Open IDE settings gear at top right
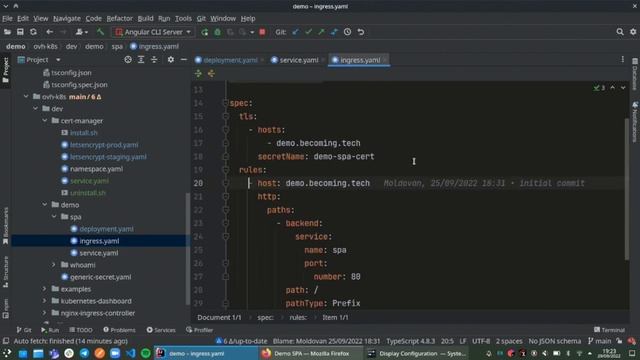Viewport: 640px width, 360px height. pos(633,32)
